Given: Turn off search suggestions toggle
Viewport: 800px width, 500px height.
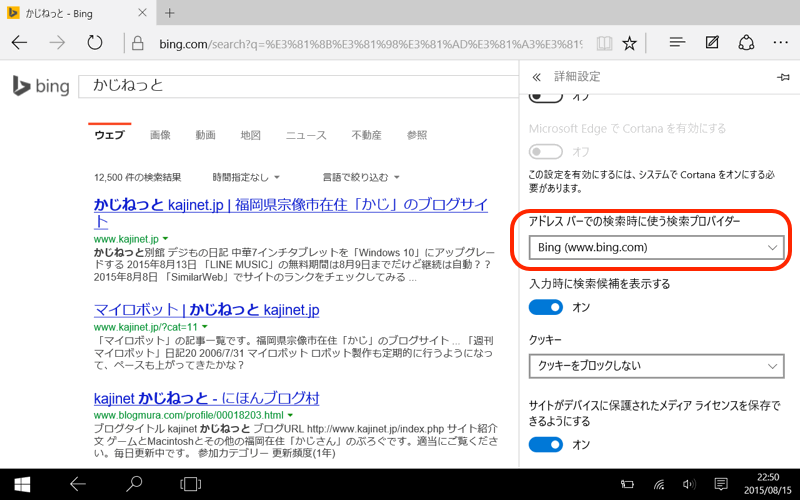Looking at the screenshot, I should tap(547, 307).
